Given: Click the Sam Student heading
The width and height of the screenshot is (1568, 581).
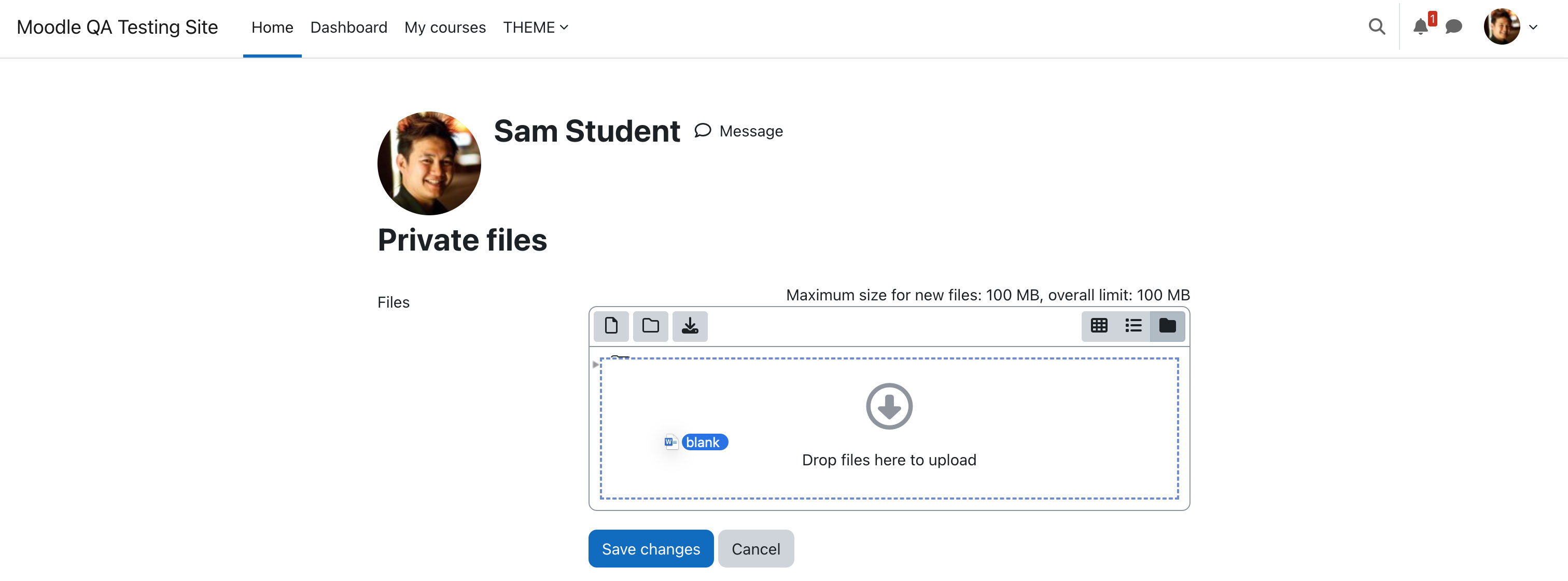Looking at the screenshot, I should (x=587, y=131).
